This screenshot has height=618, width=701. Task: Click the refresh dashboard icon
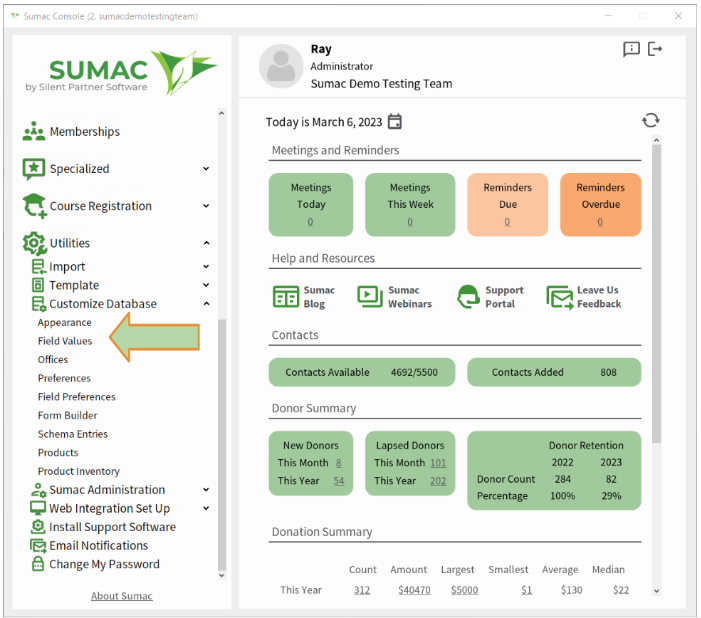click(x=650, y=120)
